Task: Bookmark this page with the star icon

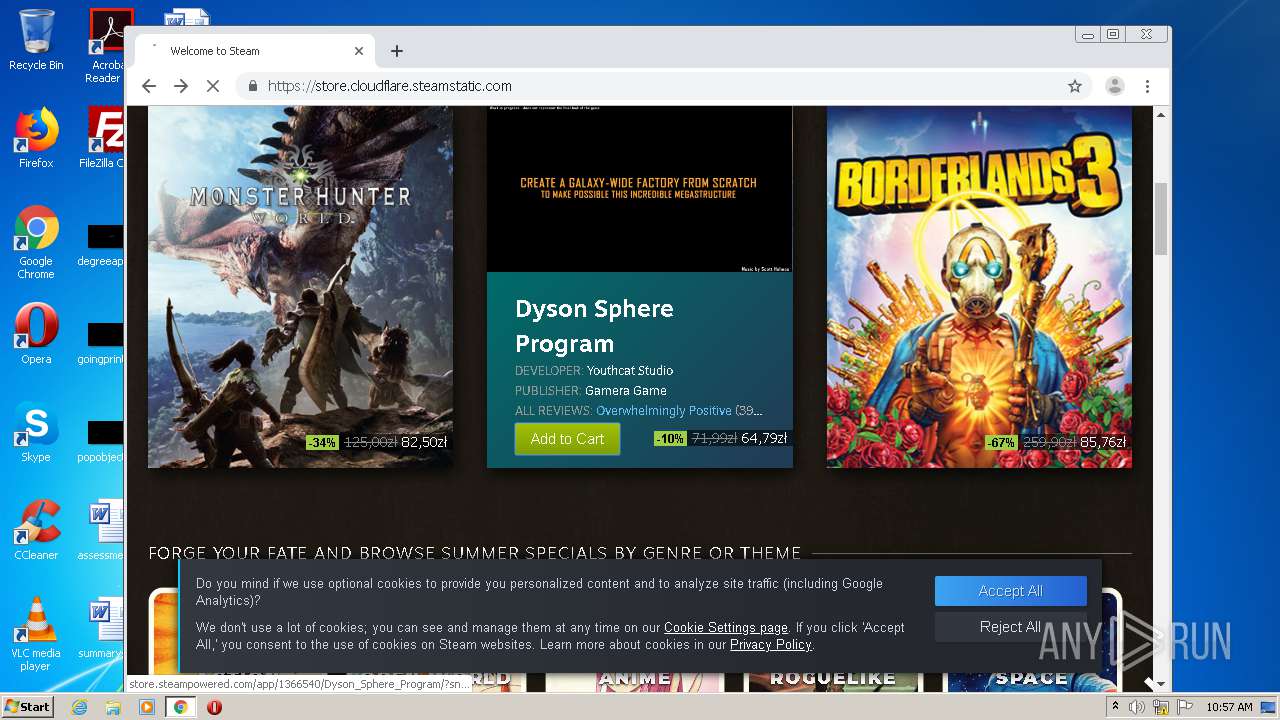Action: tap(1075, 86)
